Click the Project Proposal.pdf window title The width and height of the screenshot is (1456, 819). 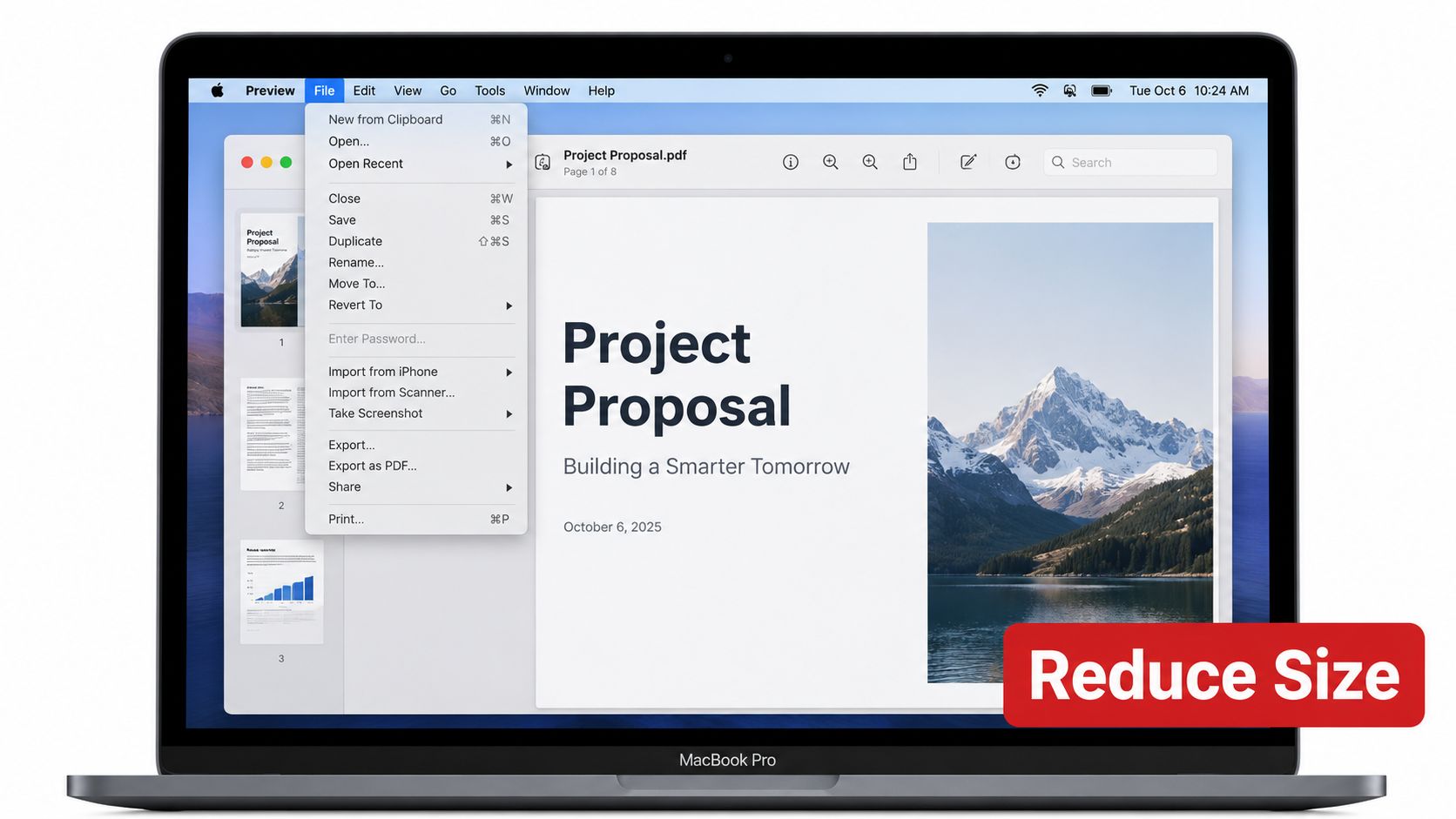click(625, 155)
